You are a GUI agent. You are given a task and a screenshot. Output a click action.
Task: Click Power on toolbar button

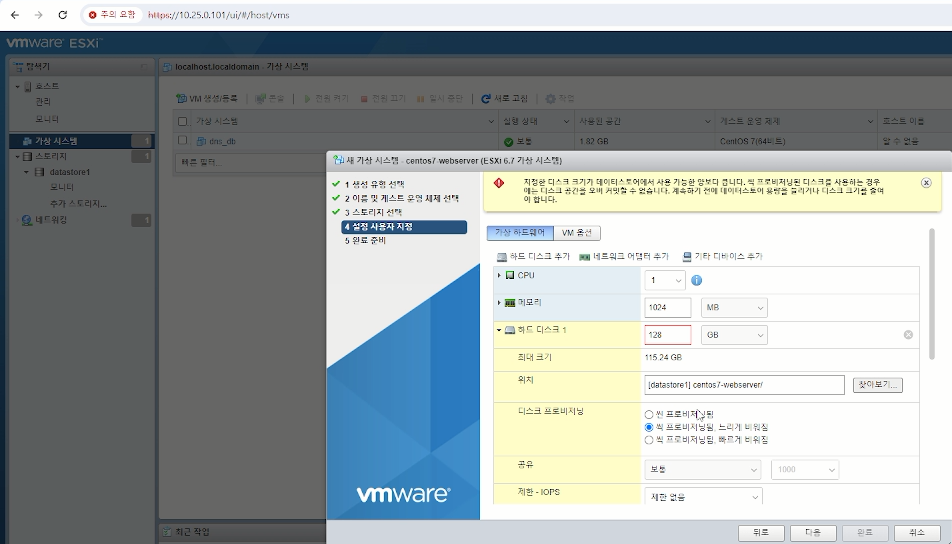pyautogui.click(x=326, y=98)
